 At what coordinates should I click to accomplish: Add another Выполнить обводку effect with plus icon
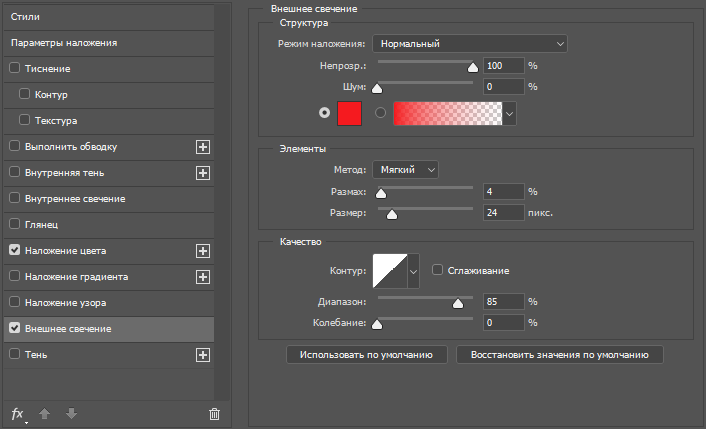point(203,147)
